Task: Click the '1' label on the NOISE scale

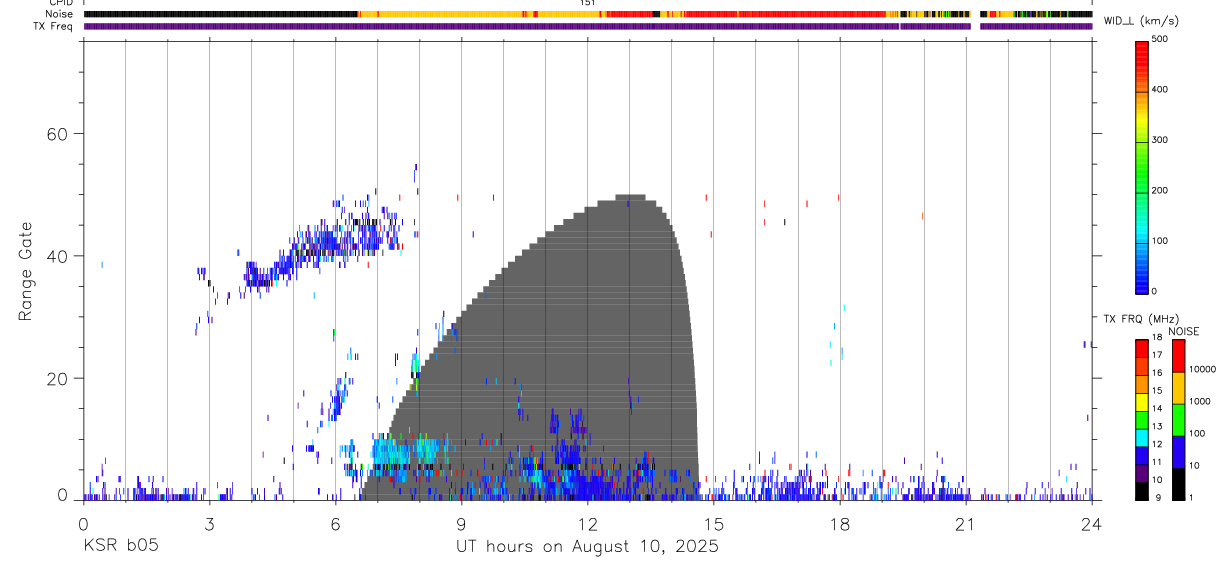Action: 1190,497
